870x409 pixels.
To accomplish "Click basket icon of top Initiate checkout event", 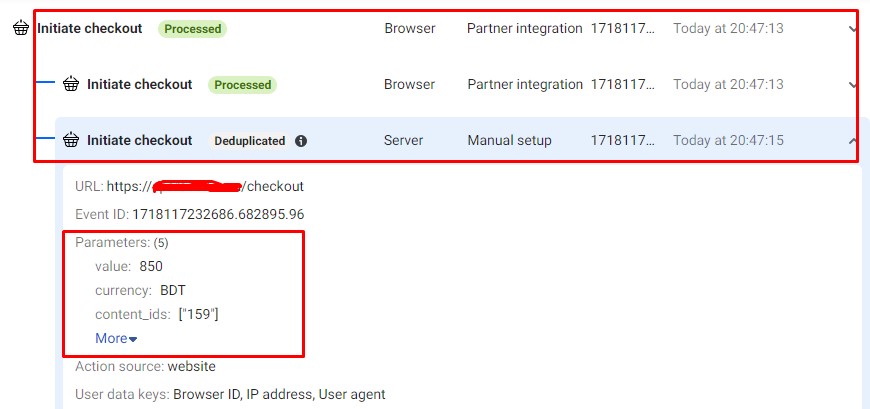I will (x=21, y=29).
